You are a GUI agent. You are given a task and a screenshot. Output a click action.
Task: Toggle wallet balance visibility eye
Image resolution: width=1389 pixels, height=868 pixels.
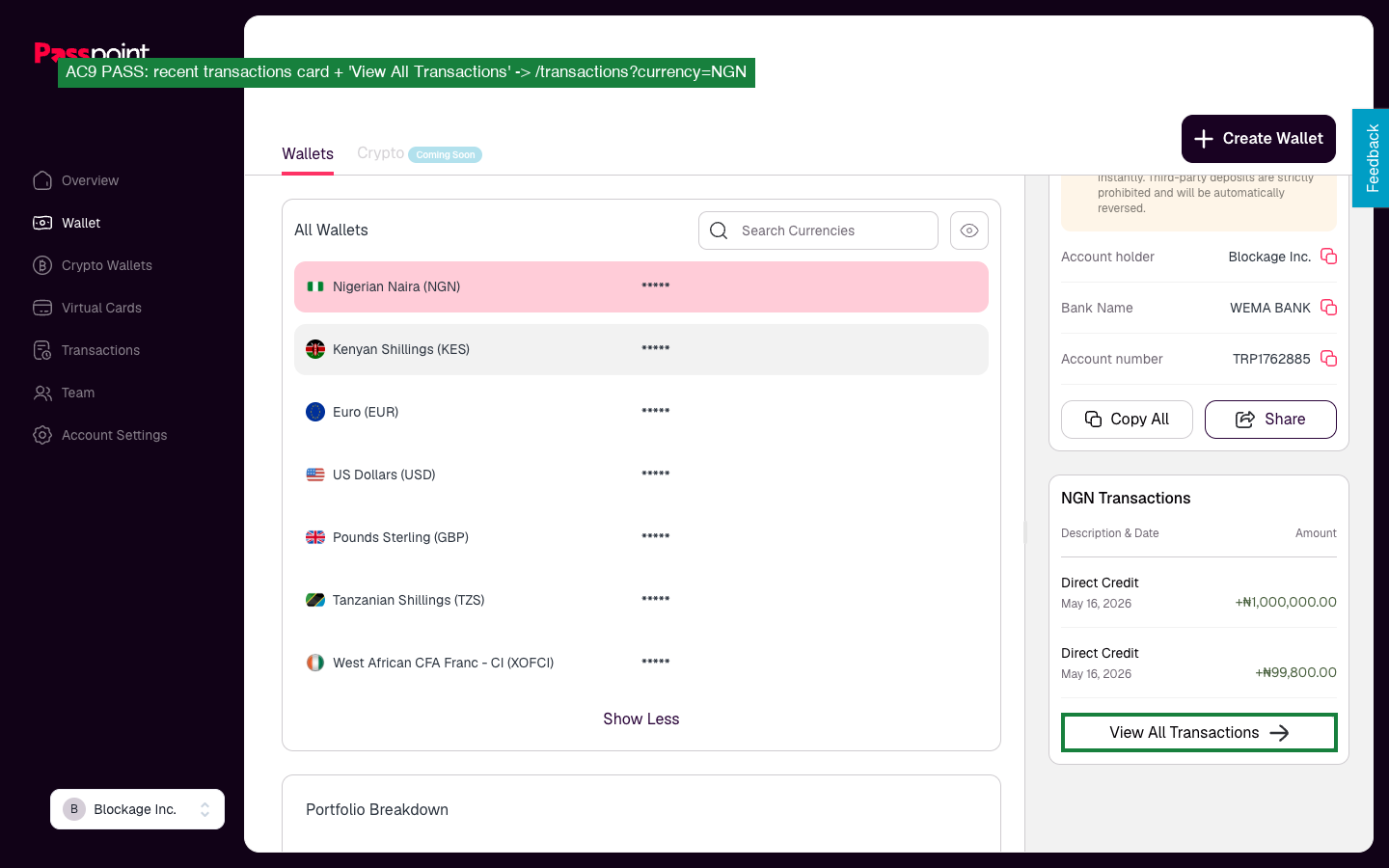pyautogui.click(x=969, y=231)
